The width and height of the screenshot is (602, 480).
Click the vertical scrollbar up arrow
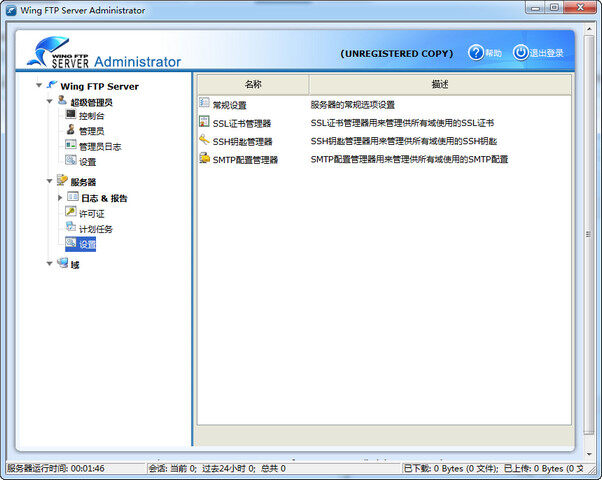(589, 29)
